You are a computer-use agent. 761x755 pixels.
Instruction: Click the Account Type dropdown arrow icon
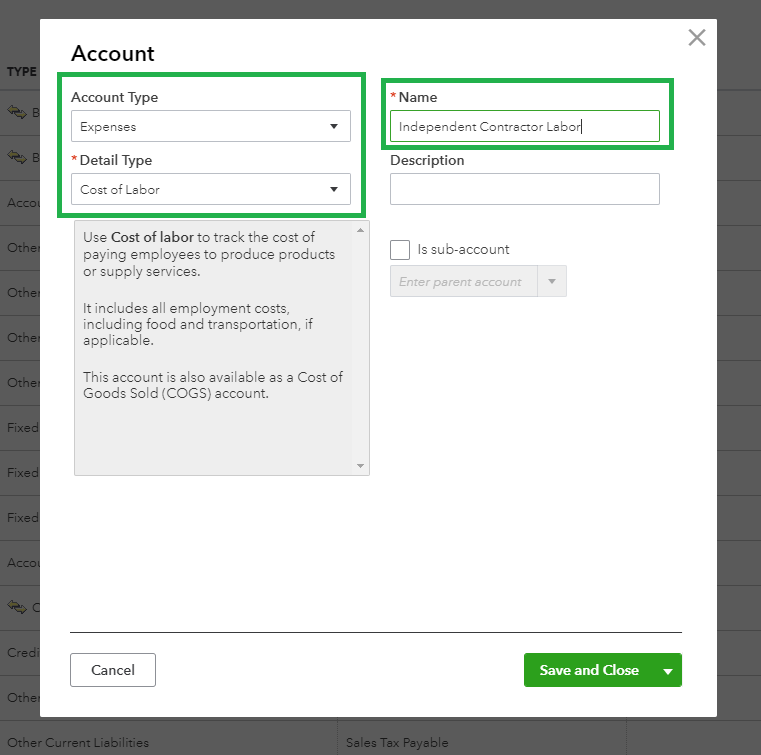[x=334, y=127]
